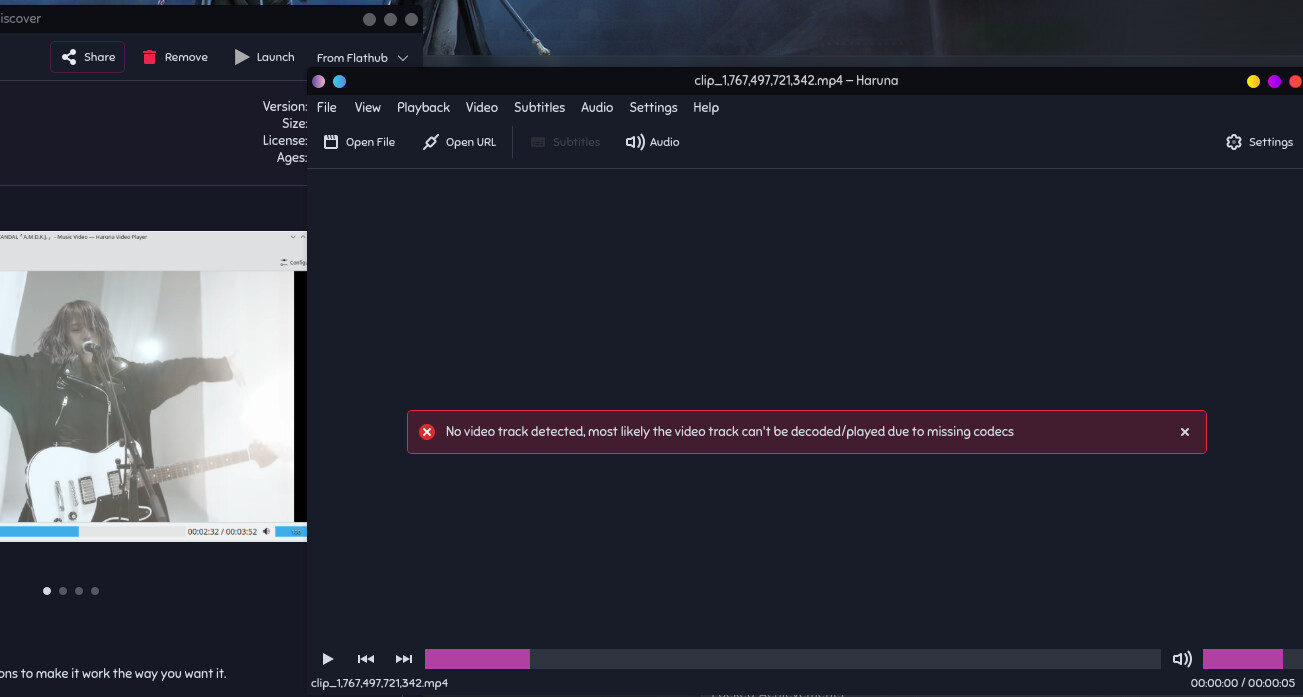Screen dimensions: 1303x697
Task: Expand the From Flathub source dropdown
Action: (x=362, y=58)
